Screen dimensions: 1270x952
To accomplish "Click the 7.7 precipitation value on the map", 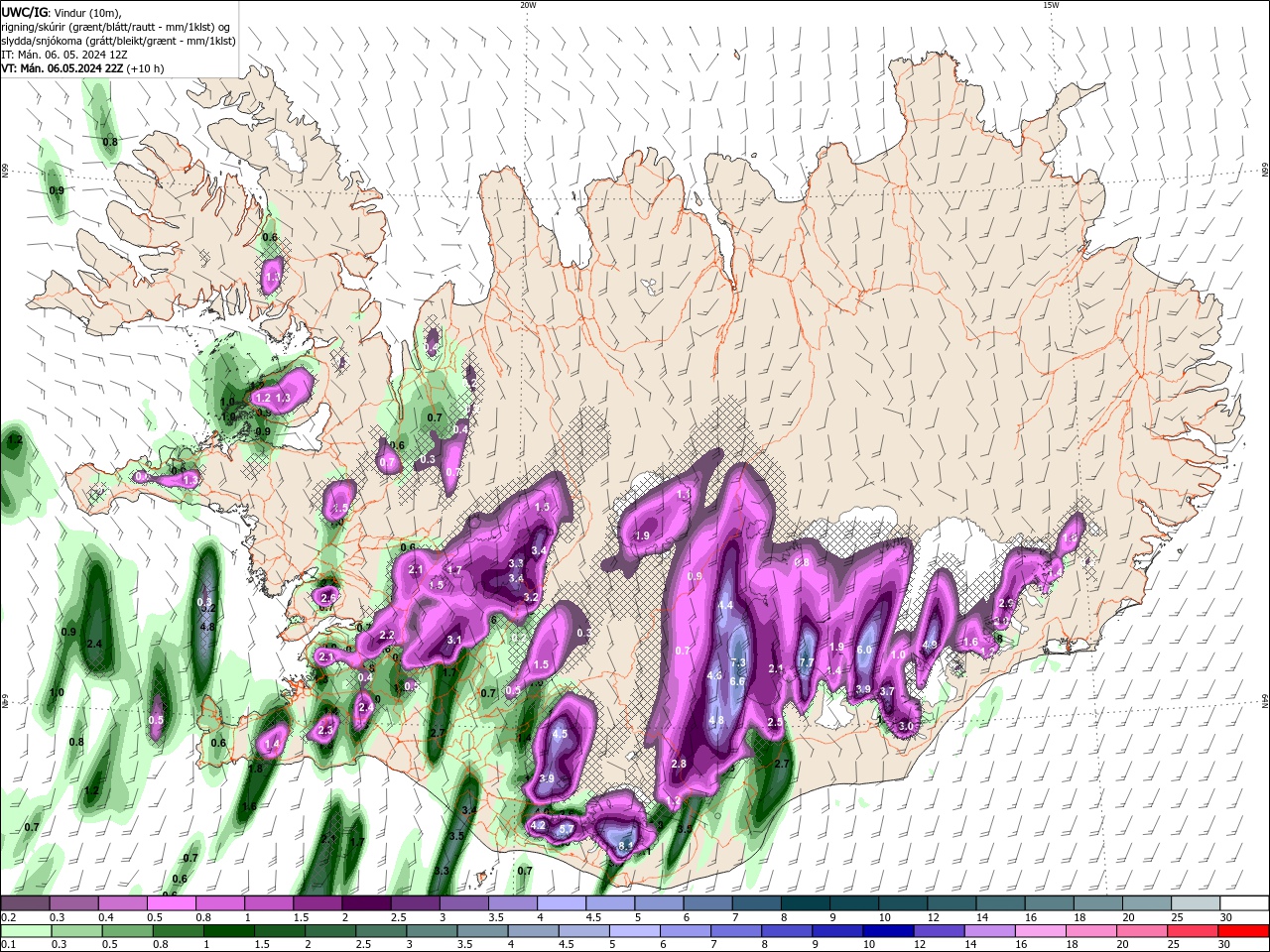I will pos(806,662).
